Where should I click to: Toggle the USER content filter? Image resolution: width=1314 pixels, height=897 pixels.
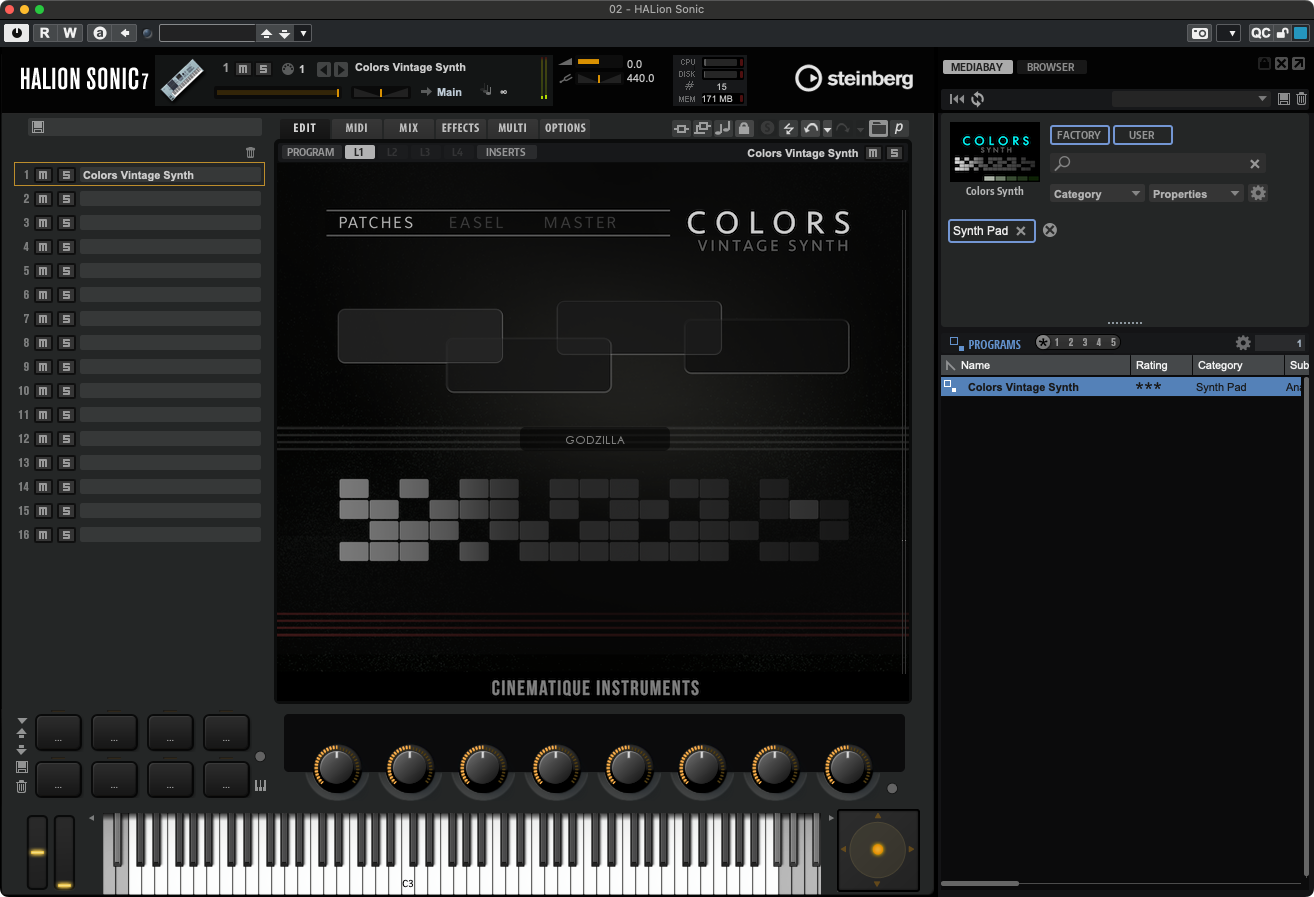(1142, 135)
